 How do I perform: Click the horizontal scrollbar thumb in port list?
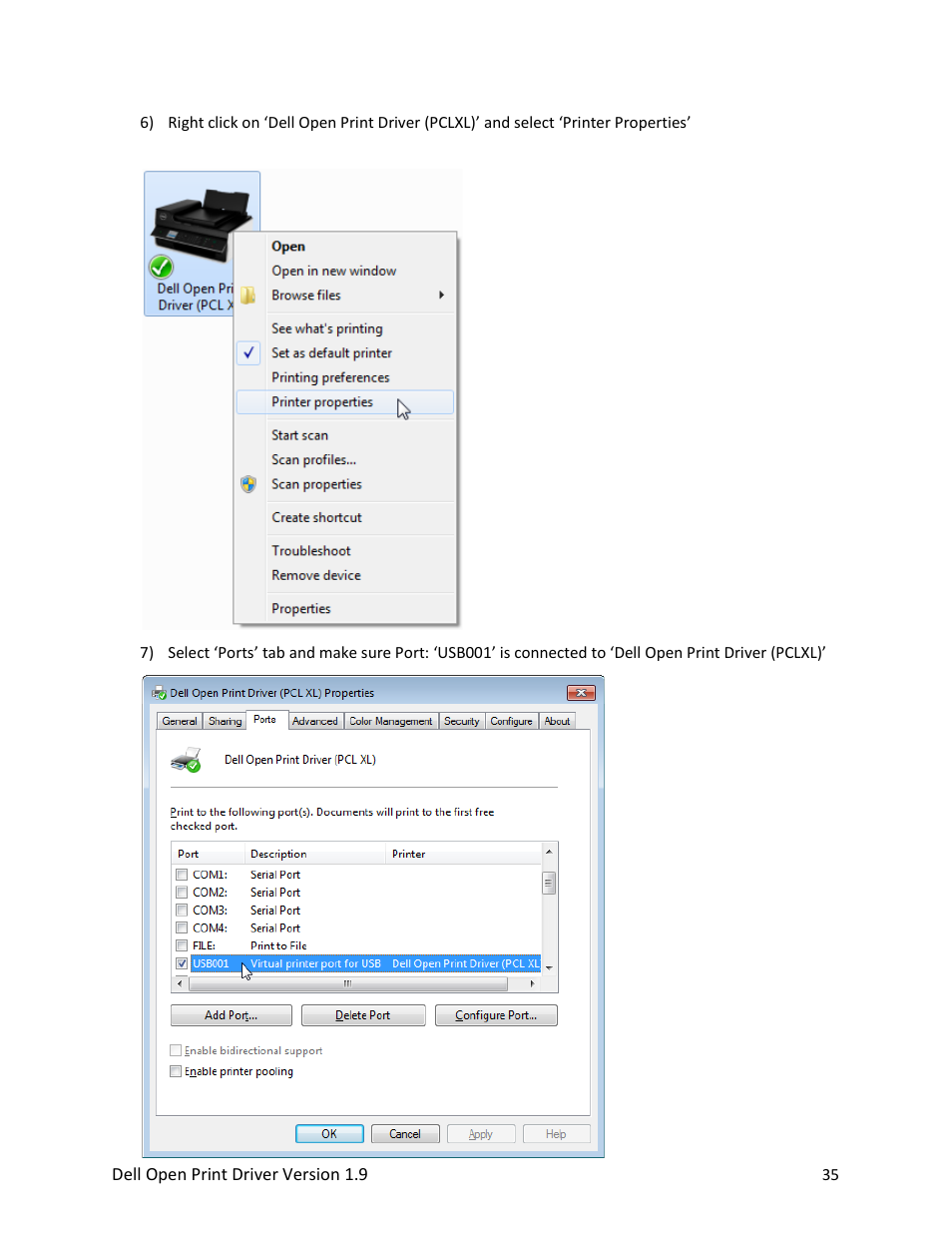[x=347, y=983]
